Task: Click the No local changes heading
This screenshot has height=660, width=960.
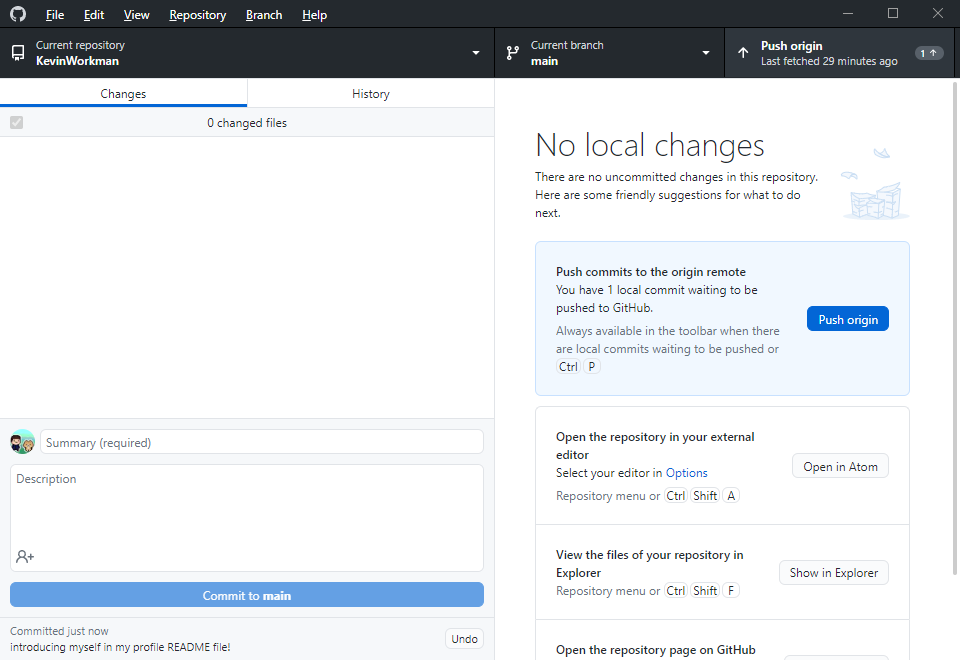Action: click(x=650, y=146)
